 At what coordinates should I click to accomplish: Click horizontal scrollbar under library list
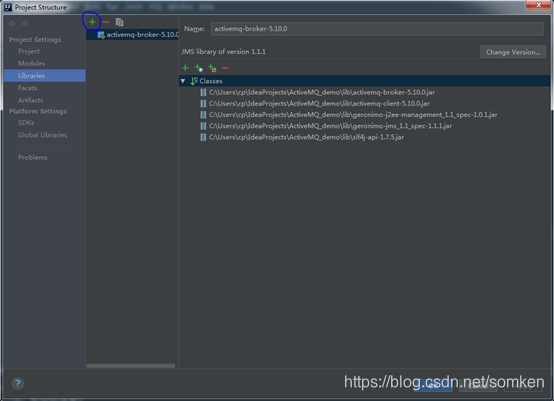tap(131, 366)
